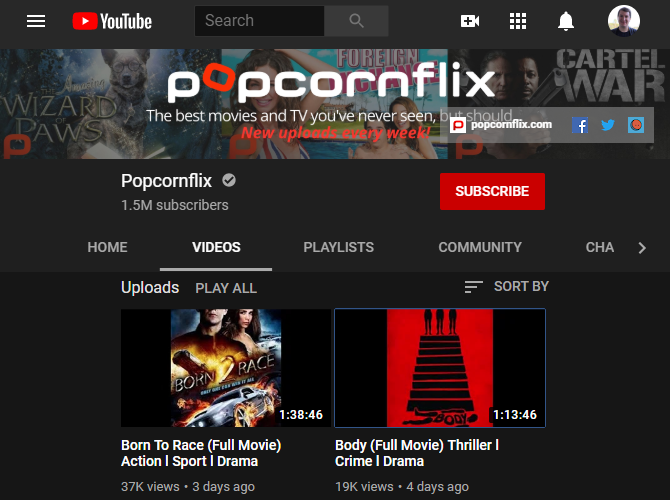Open the Born To Race thumbnail
The height and width of the screenshot is (500, 670).
point(226,368)
